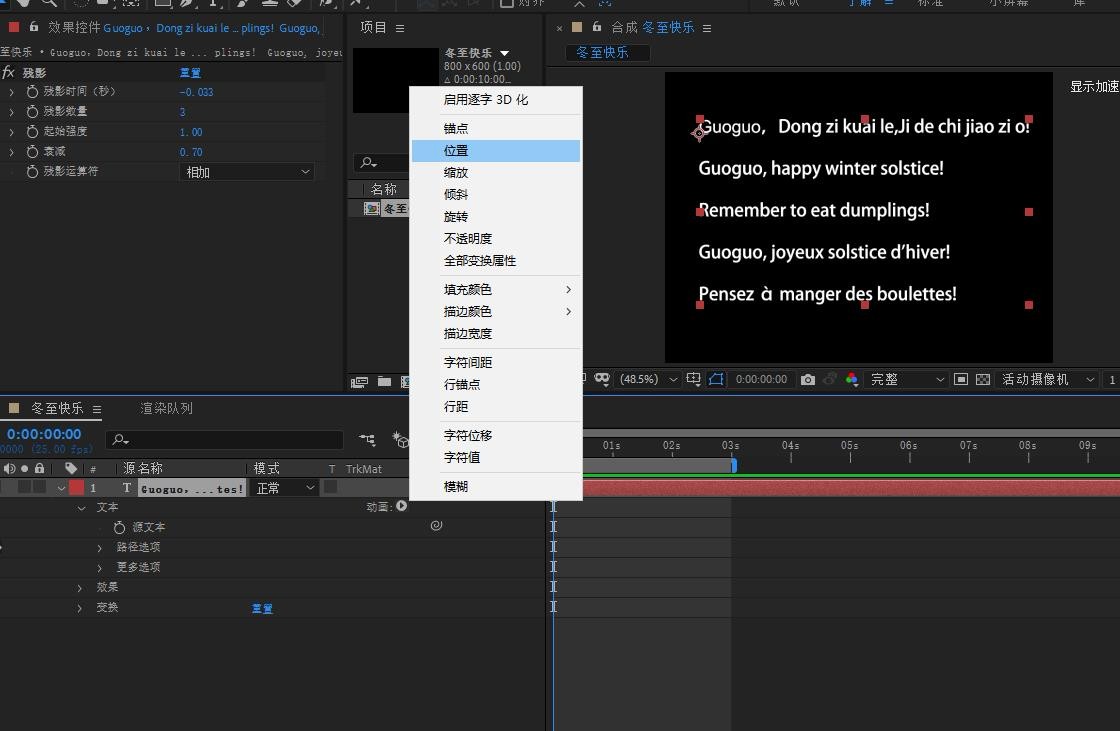Click the layer 1 red label color
The image size is (1120, 731).
[x=76, y=488]
